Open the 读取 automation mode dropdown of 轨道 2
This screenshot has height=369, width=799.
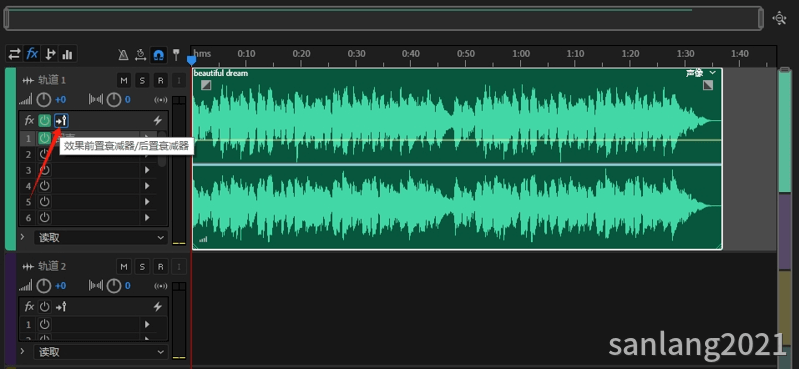click(x=101, y=352)
